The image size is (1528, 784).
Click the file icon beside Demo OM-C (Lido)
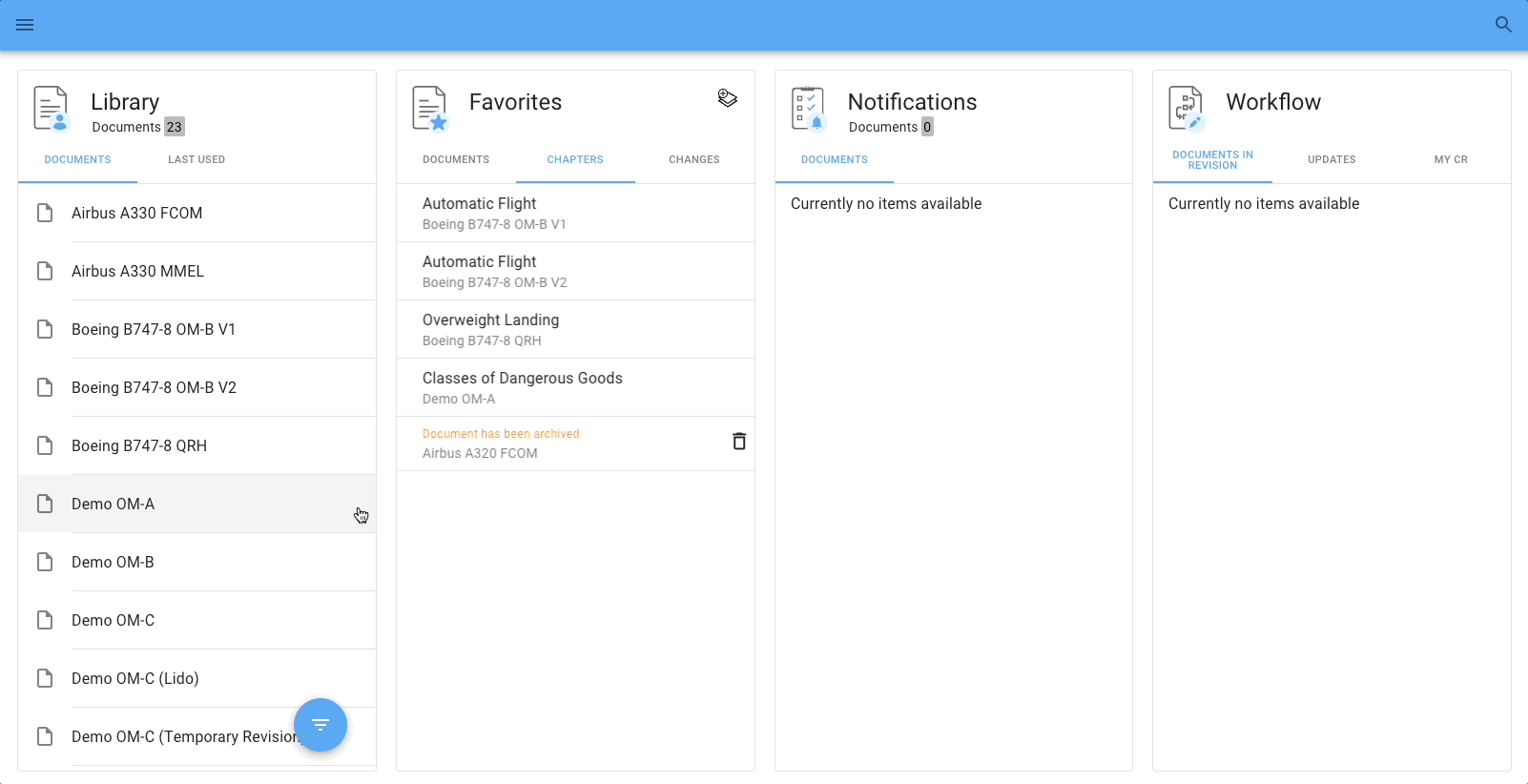coord(45,678)
